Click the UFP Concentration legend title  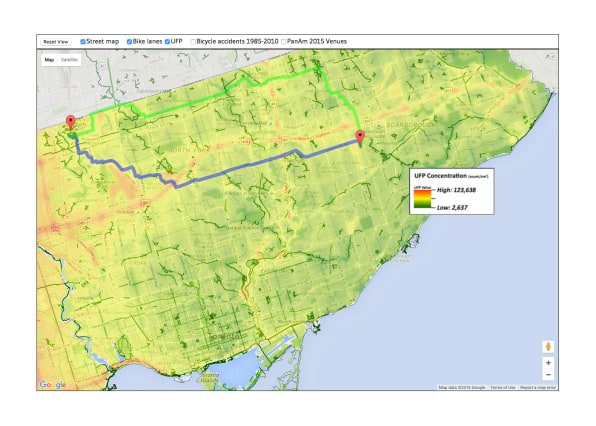tap(440, 176)
